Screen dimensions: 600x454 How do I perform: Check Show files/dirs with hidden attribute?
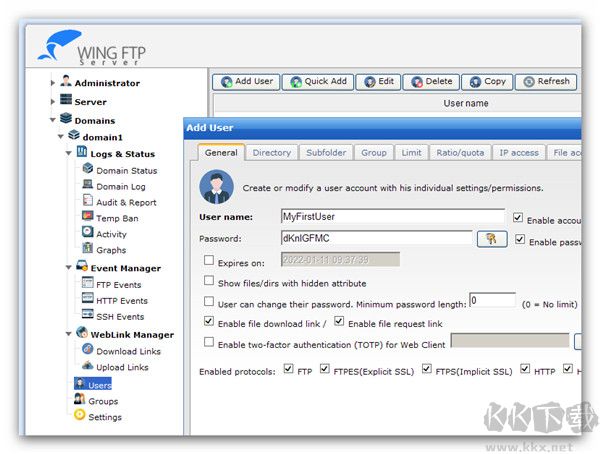(209, 281)
